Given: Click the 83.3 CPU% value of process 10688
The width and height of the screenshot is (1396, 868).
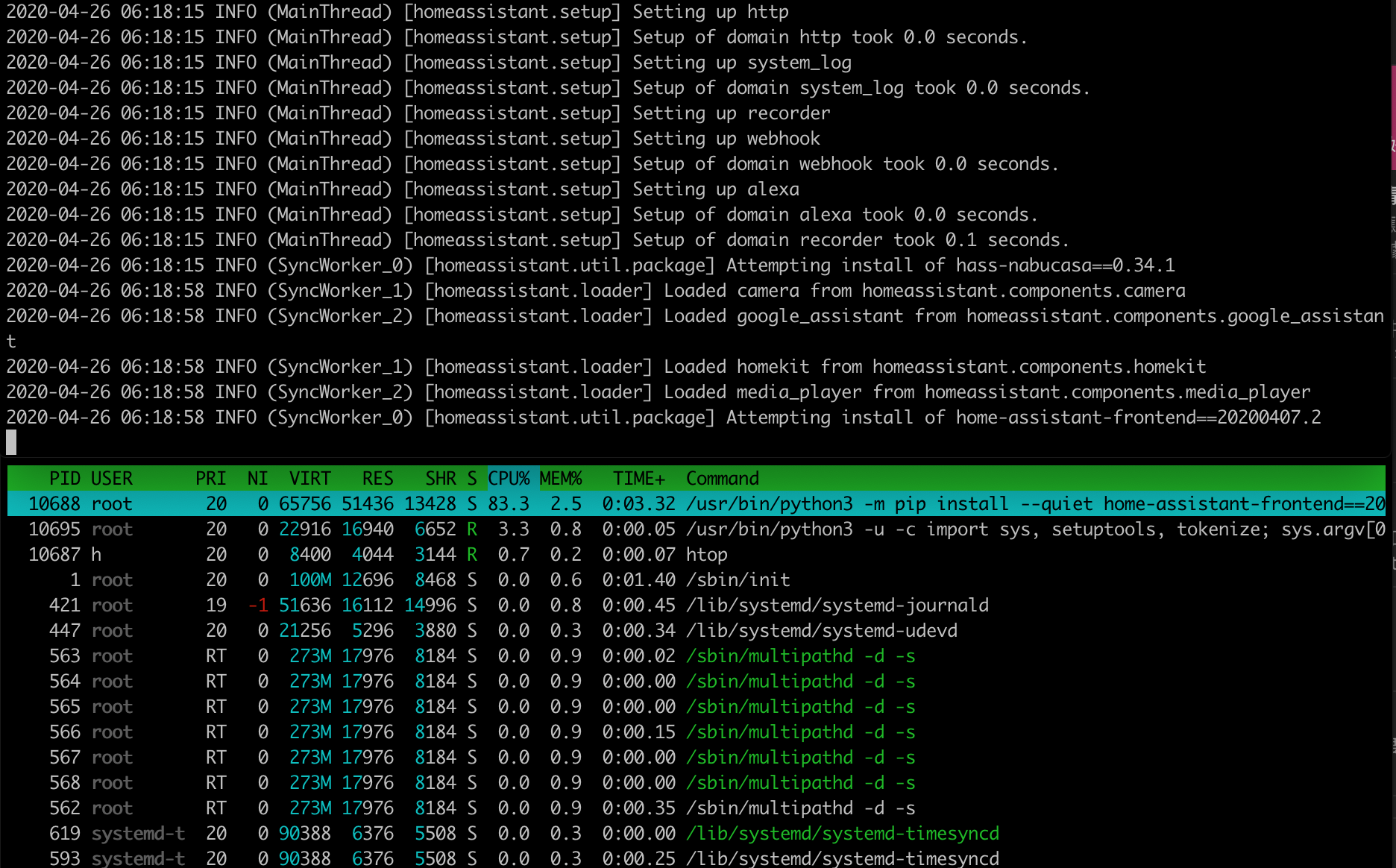Looking at the screenshot, I should point(509,503).
